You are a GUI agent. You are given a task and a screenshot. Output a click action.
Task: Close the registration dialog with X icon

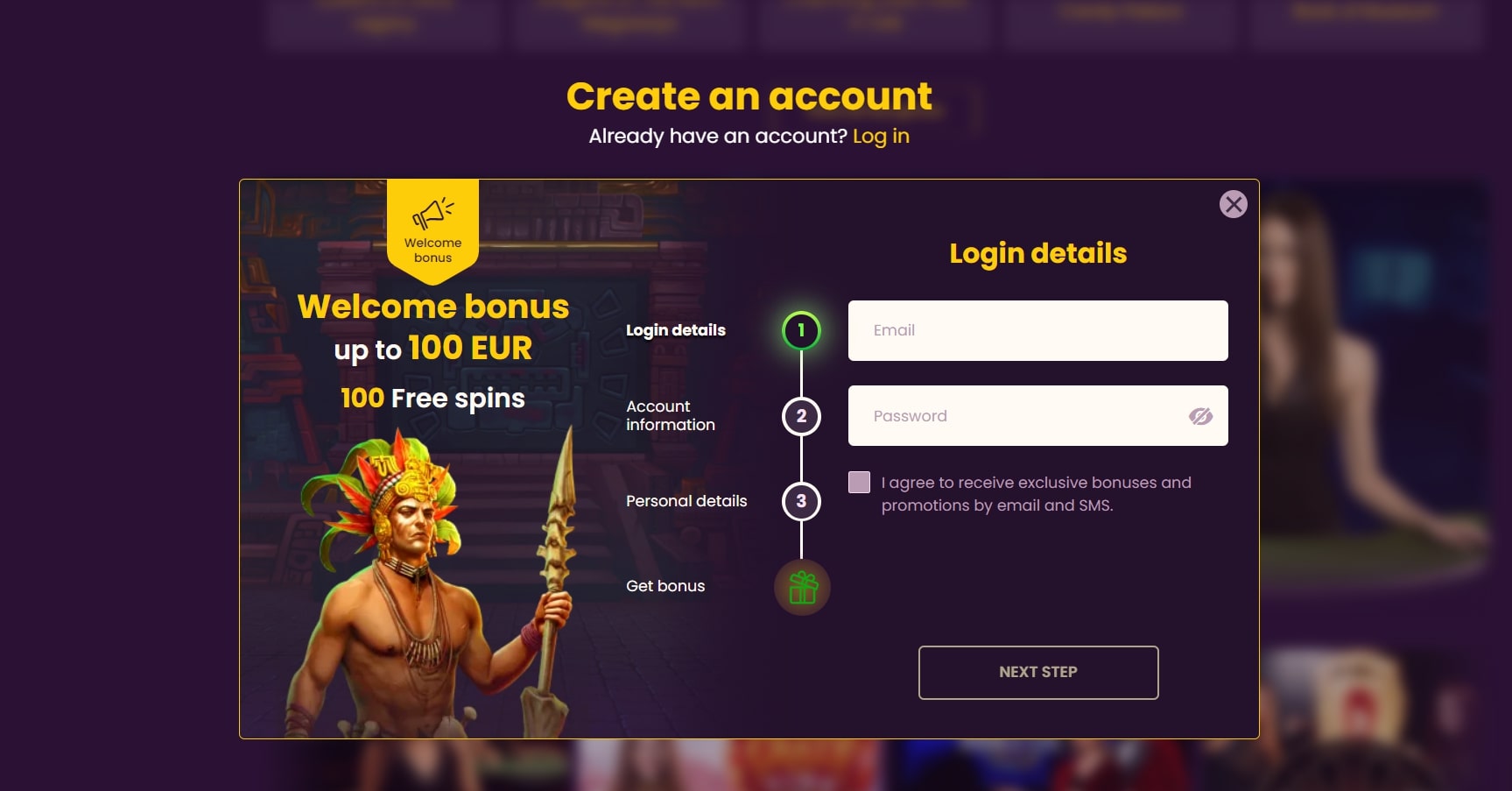[x=1233, y=204]
